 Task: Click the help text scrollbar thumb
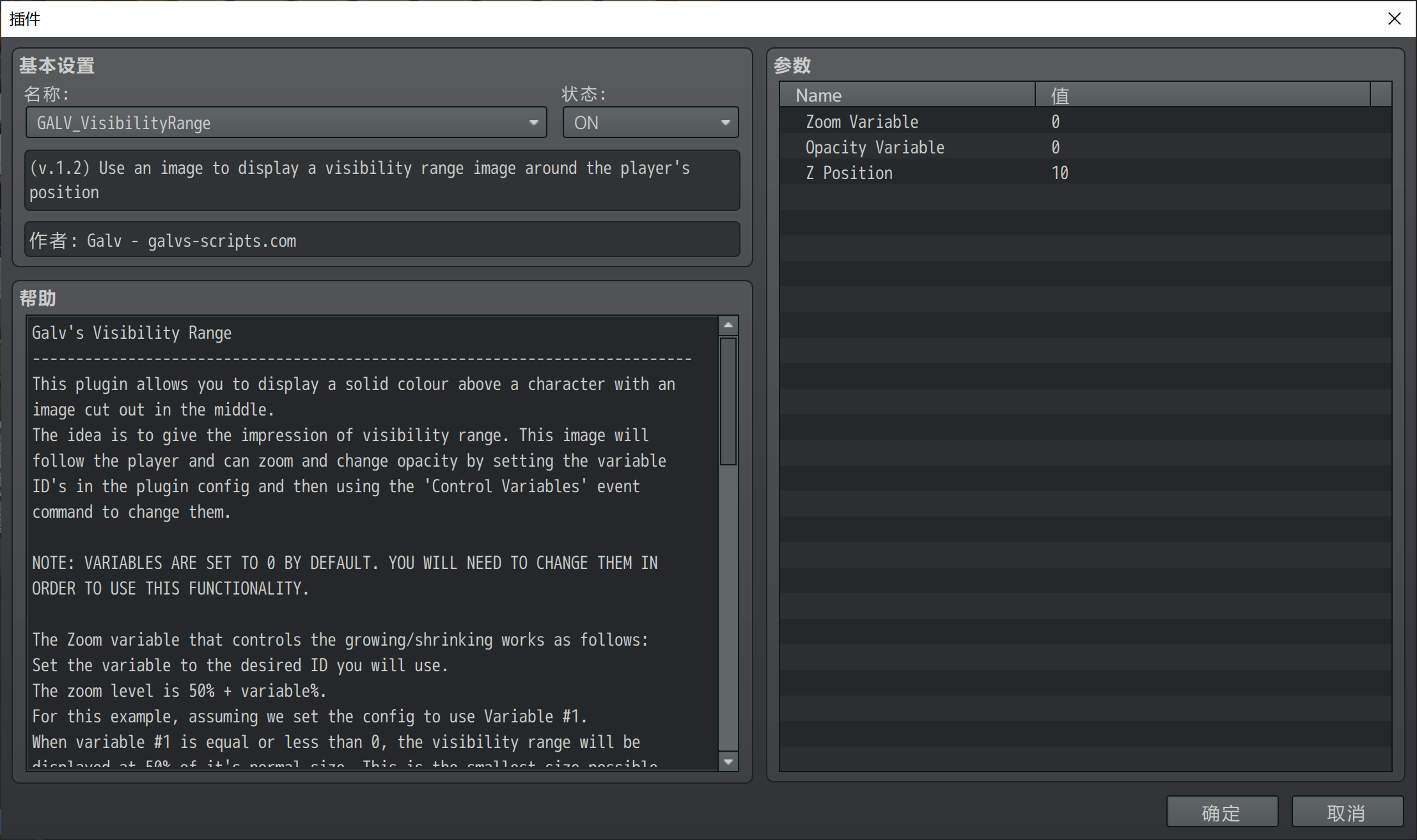728,401
